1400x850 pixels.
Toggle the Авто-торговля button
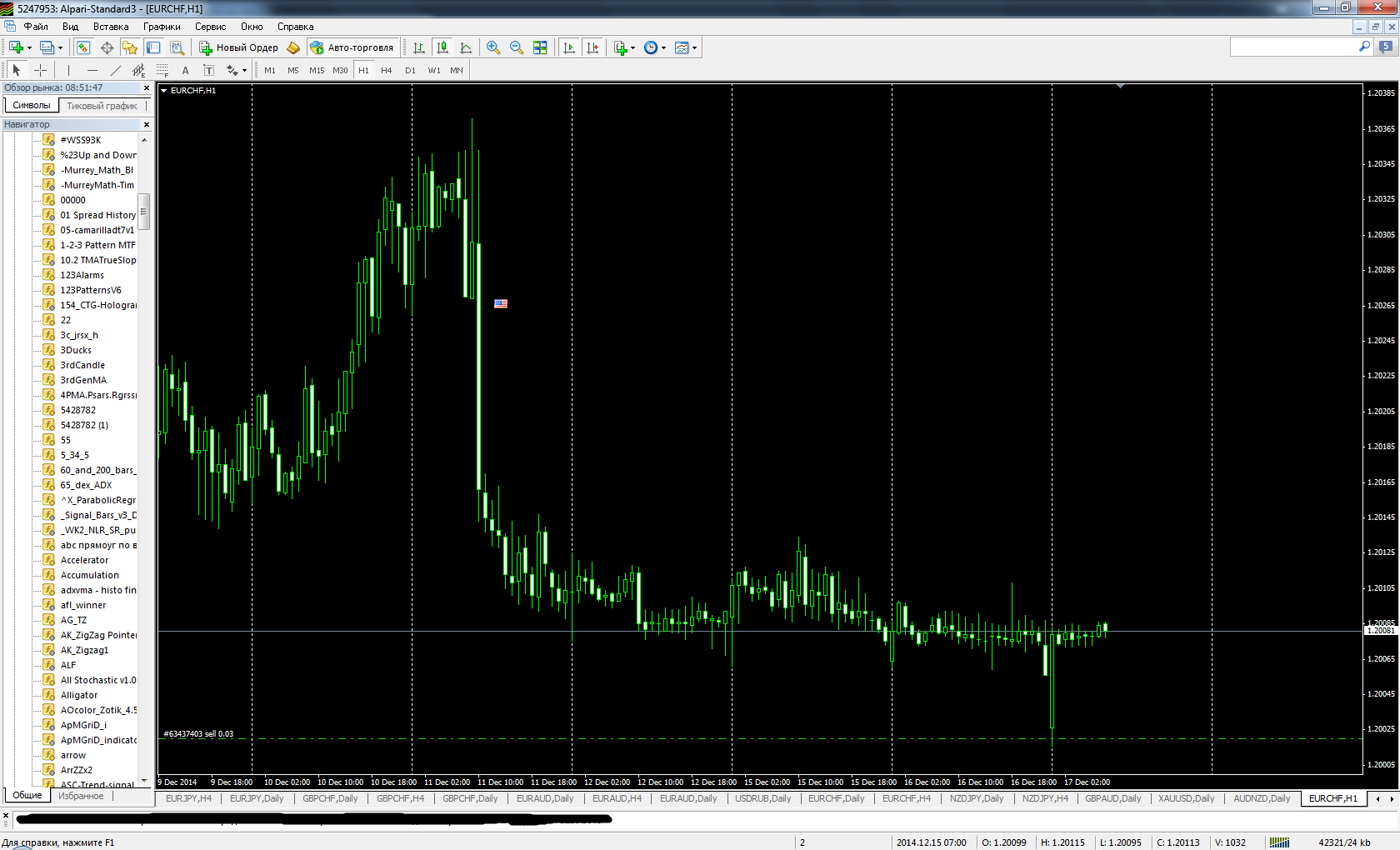click(x=352, y=47)
